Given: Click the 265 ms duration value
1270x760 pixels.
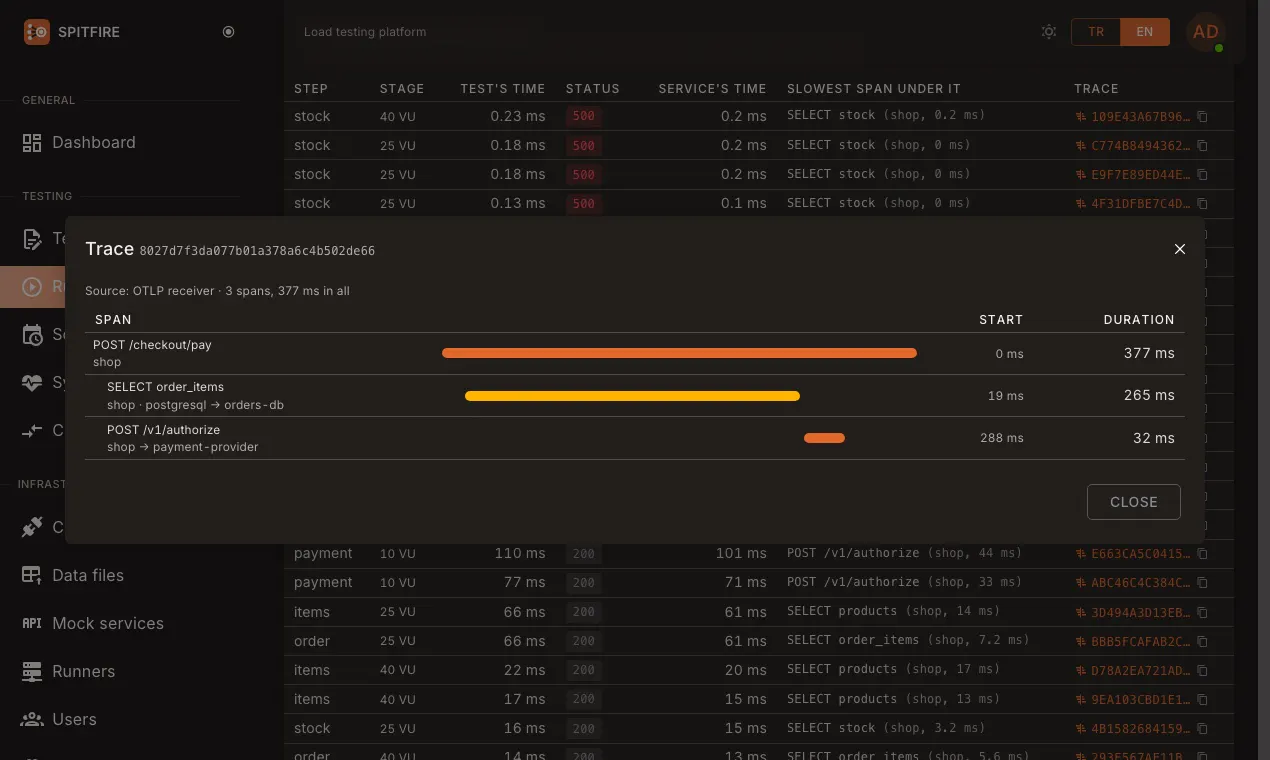Looking at the screenshot, I should coord(1149,395).
